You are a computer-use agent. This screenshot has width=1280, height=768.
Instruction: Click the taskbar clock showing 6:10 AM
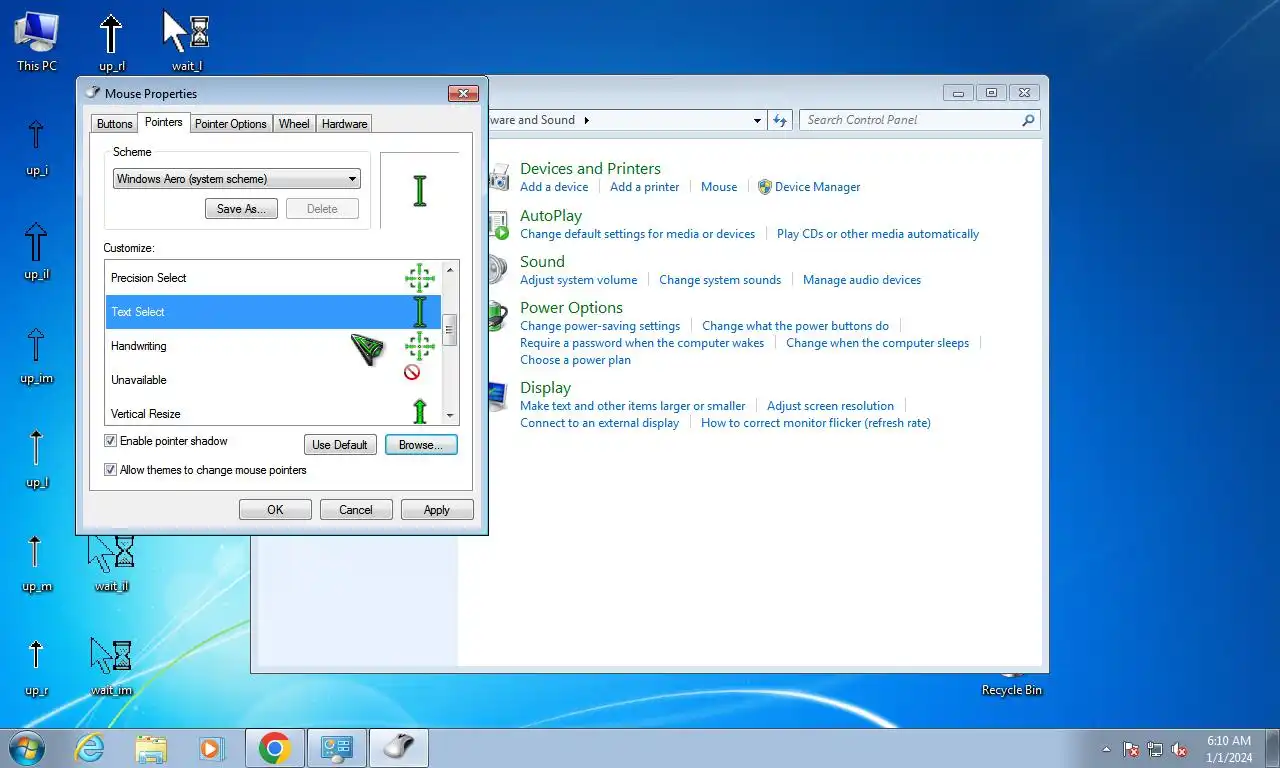click(x=1229, y=749)
